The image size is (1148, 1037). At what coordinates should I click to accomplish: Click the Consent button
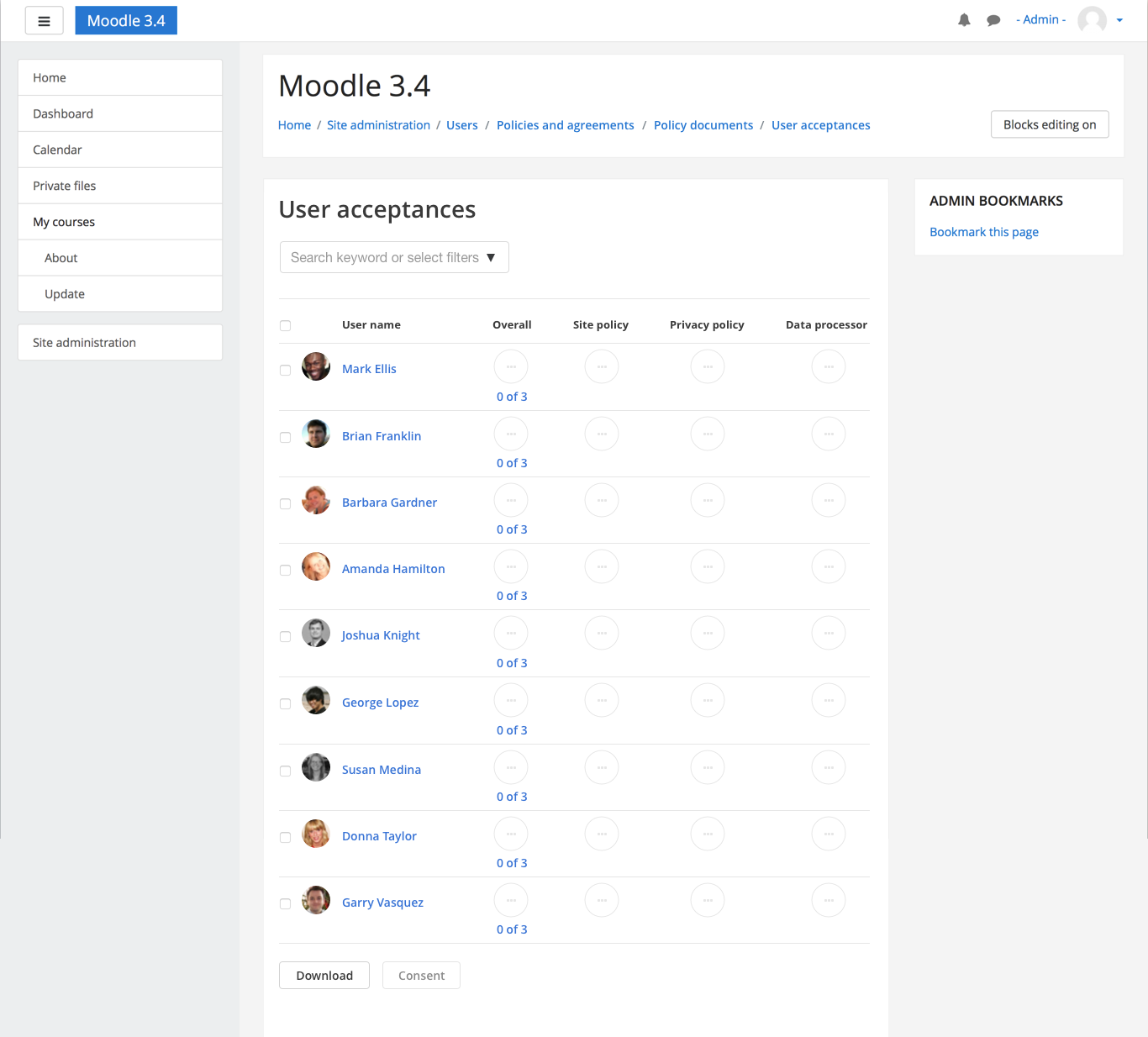point(421,976)
